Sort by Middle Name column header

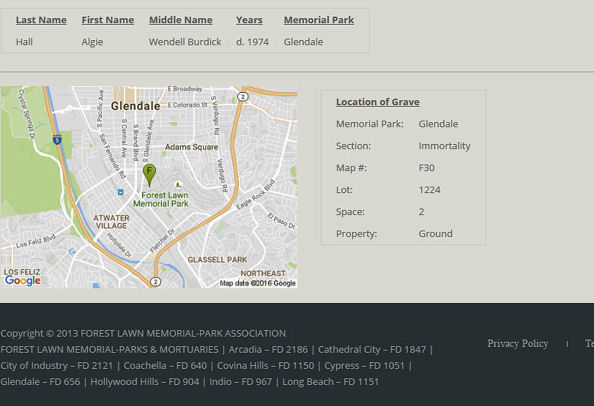181,20
